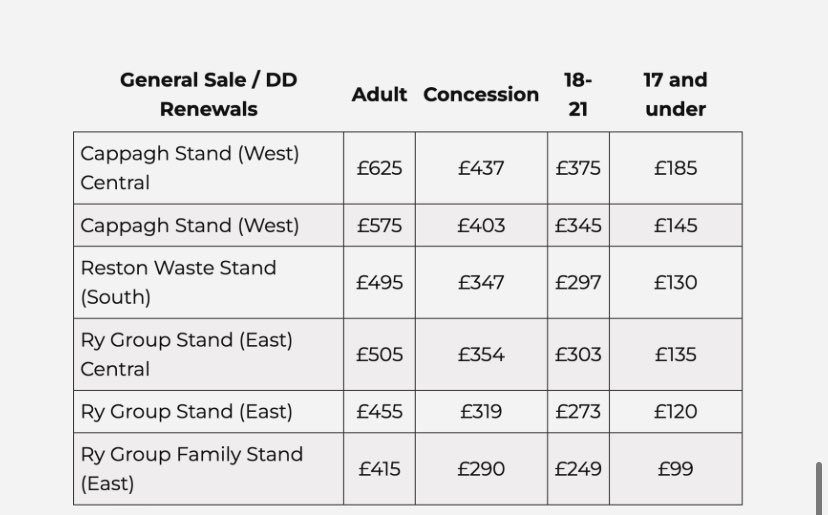This screenshot has height=515, width=828.
Task: Click the £99 price for 17 and under
Action: pos(675,469)
